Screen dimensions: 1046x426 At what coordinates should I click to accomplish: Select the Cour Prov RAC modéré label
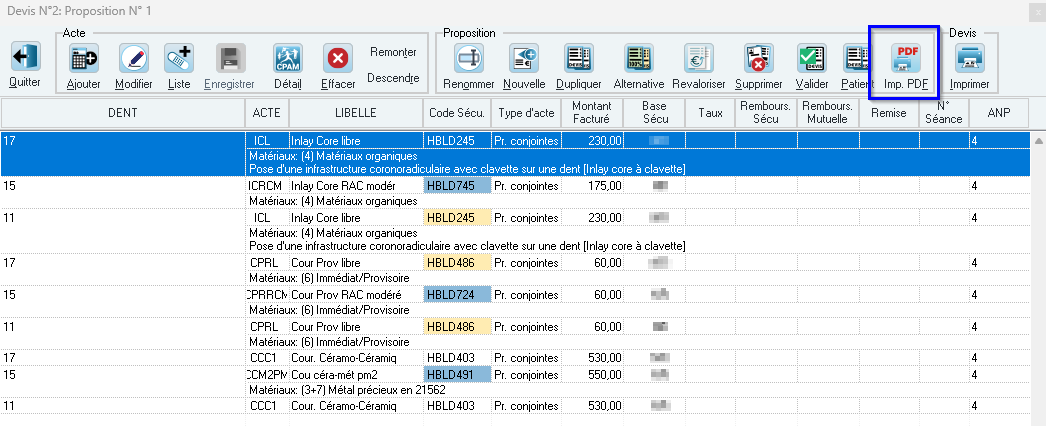click(x=346, y=295)
